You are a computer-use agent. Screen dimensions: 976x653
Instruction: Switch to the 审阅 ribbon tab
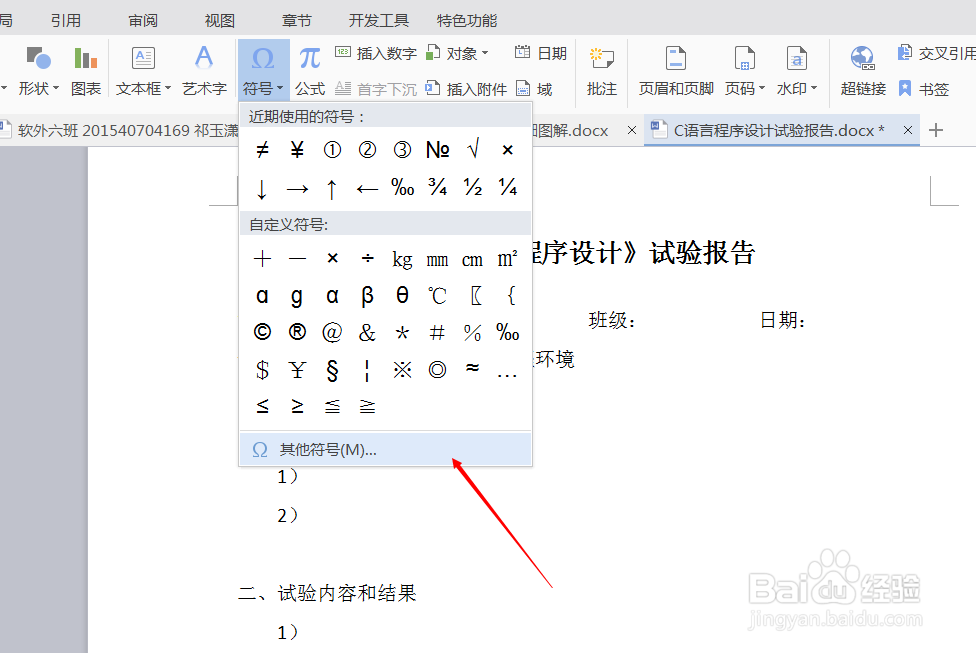[x=141, y=19]
